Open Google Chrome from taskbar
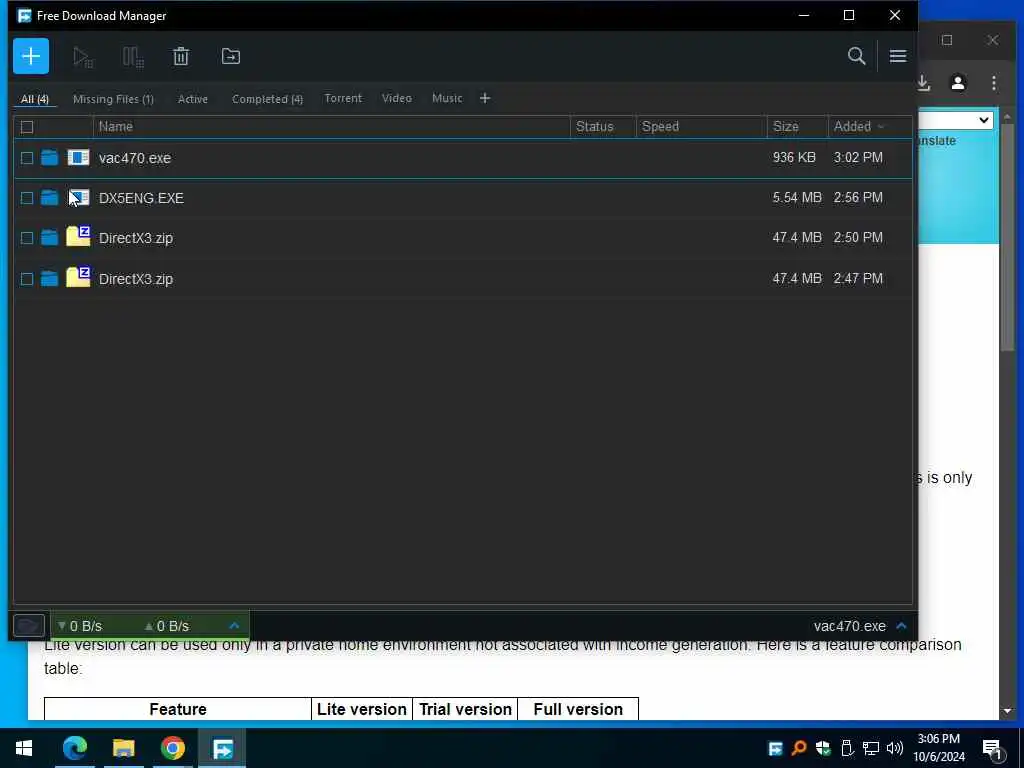This screenshot has width=1024, height=768. pyautogui.click(x=172, y=748)
